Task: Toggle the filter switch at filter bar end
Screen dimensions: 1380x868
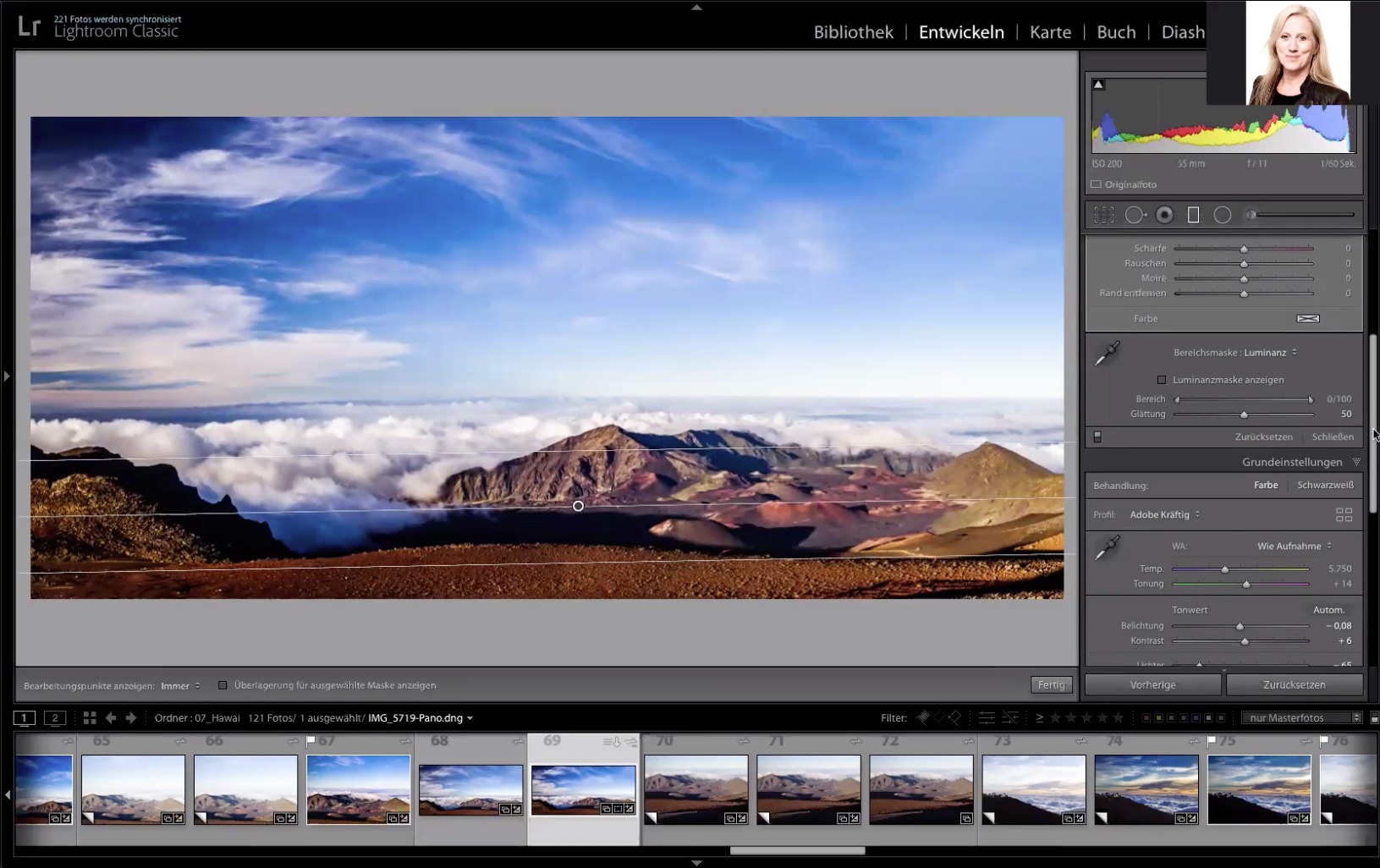Action: click(1374, 717)
